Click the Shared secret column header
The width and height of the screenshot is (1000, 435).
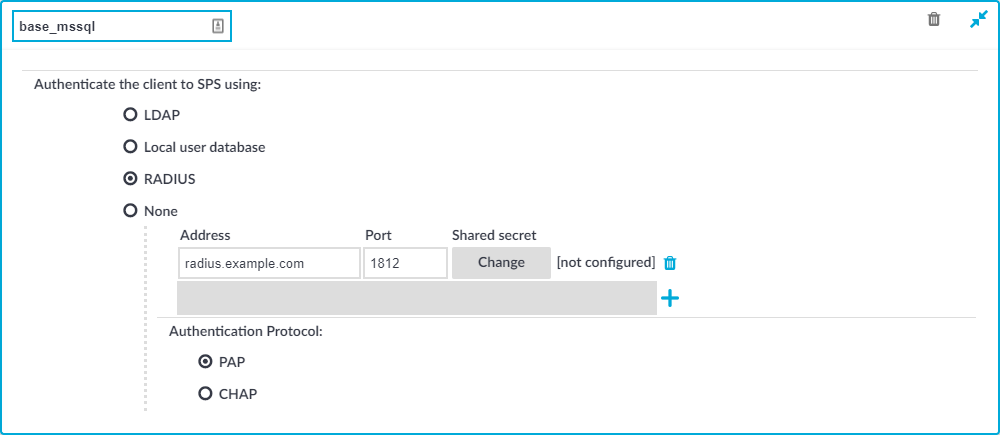pyautogui.click(x=494, y=235)
